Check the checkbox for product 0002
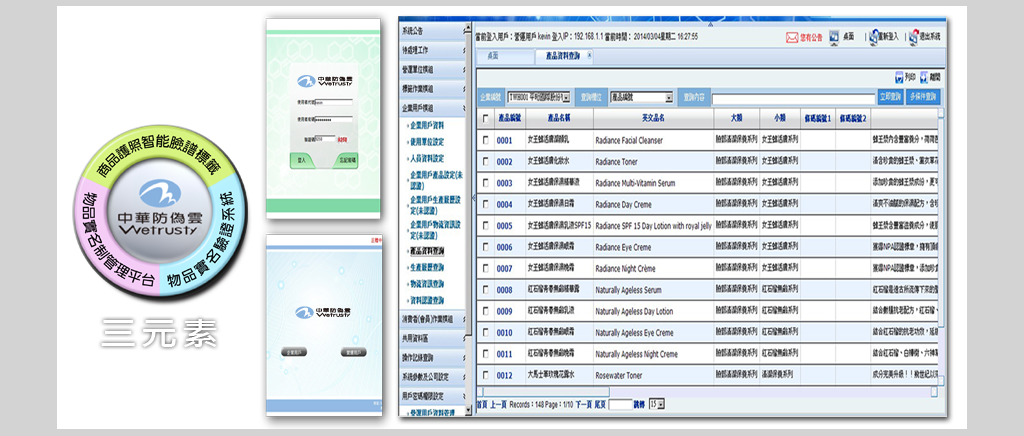1024x436 pixels. pyautogui.click(x=485, y=162)
